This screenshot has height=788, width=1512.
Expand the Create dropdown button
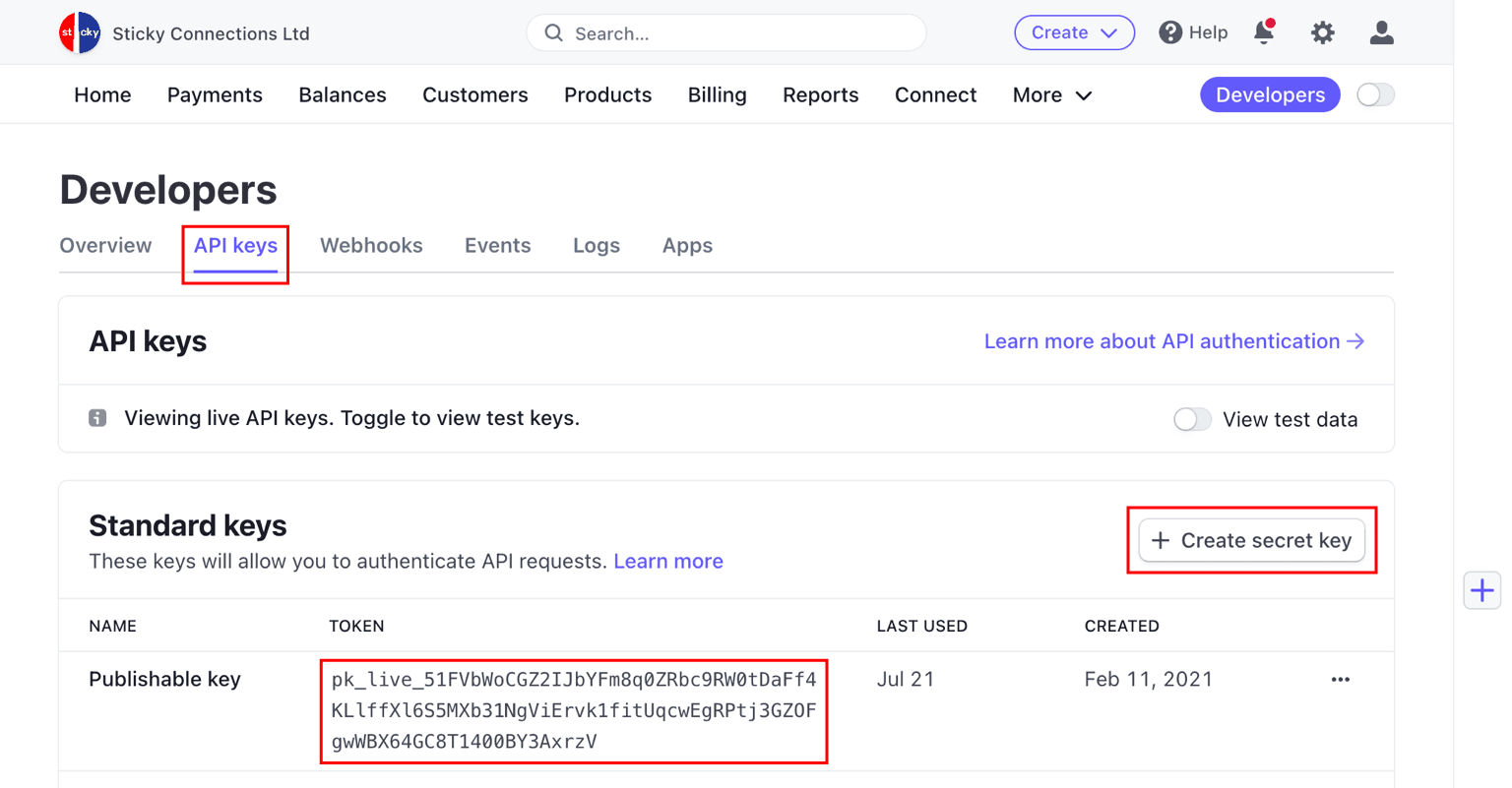coord(1075,32)
